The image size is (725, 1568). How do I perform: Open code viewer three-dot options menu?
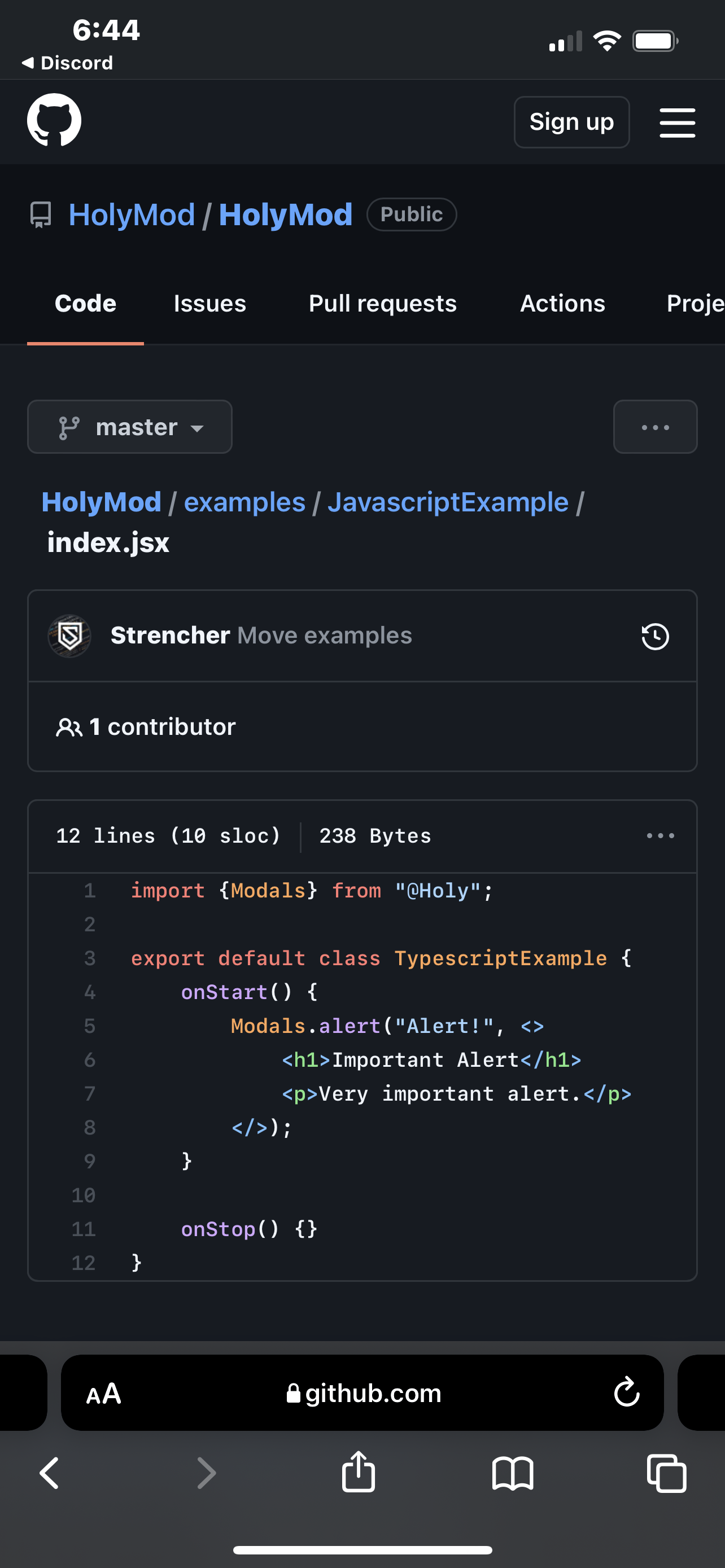(x=660, y=836)
